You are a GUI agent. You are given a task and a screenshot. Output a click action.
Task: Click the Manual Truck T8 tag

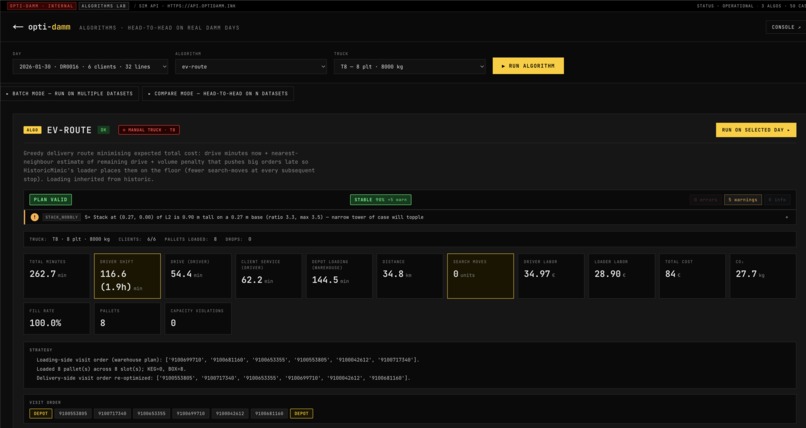click(x=149, y=130)
